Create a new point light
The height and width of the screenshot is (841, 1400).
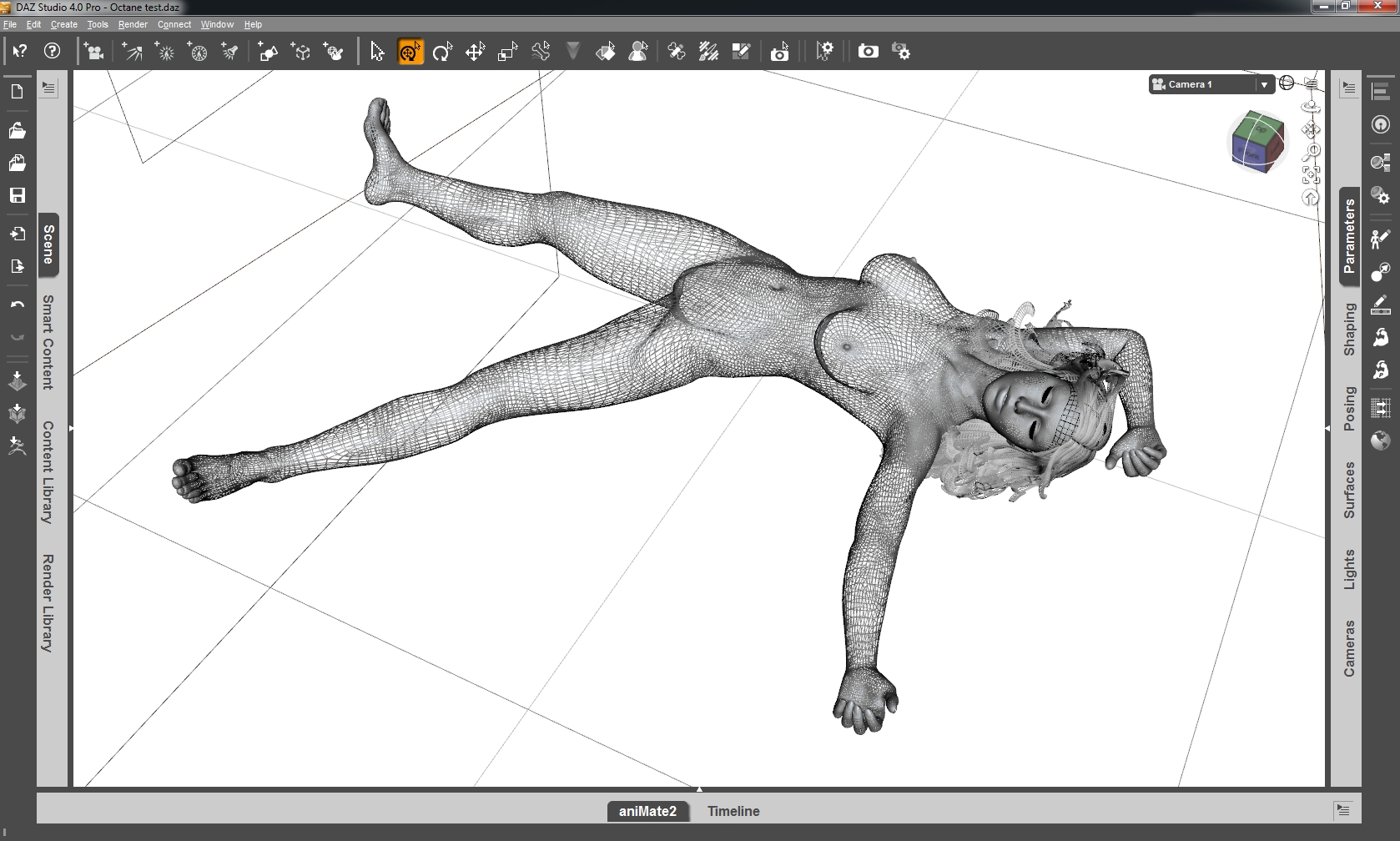165,53
